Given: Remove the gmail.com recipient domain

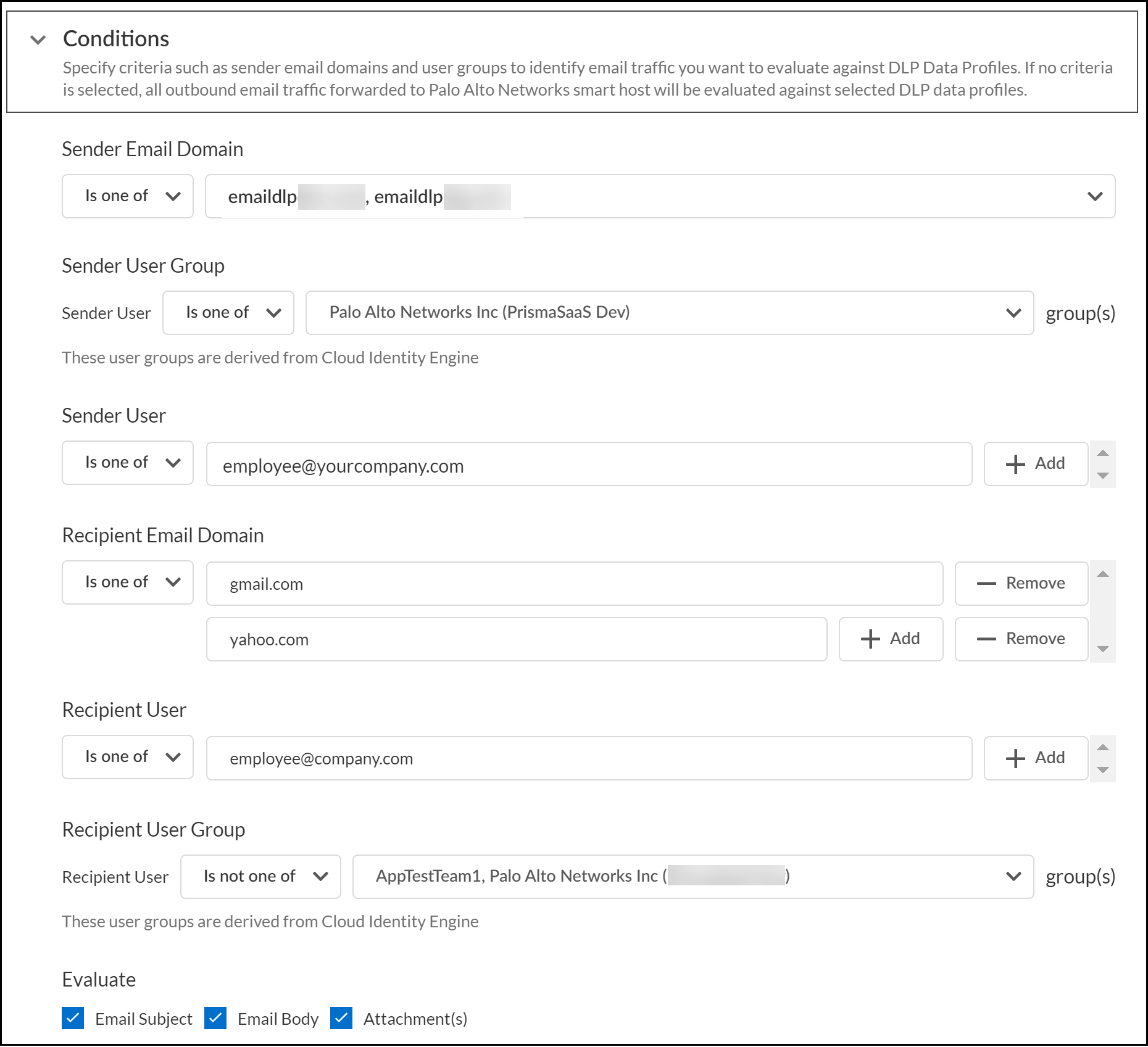Looking at the screenshot, I should point(1021,584).
